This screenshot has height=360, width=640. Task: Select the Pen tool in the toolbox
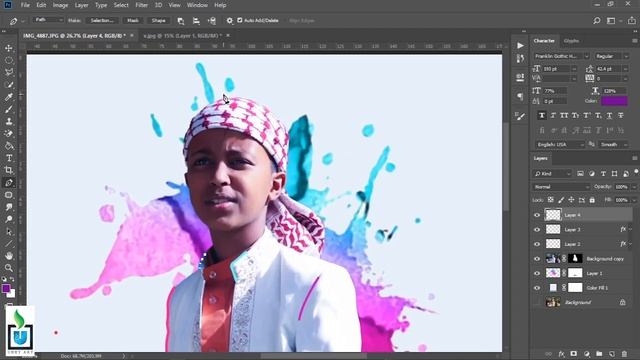9,182
